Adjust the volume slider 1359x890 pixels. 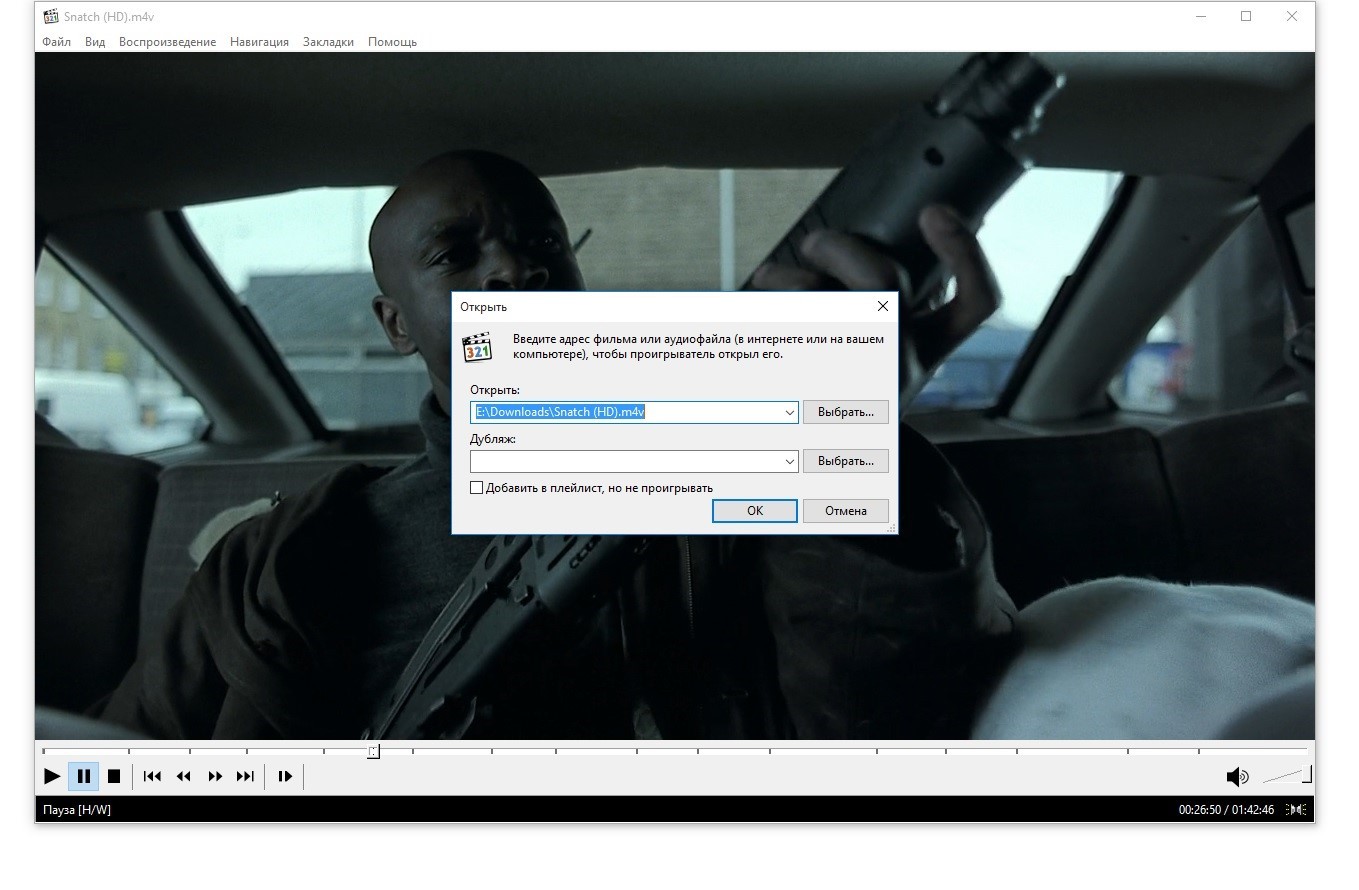click(1287, 775)
